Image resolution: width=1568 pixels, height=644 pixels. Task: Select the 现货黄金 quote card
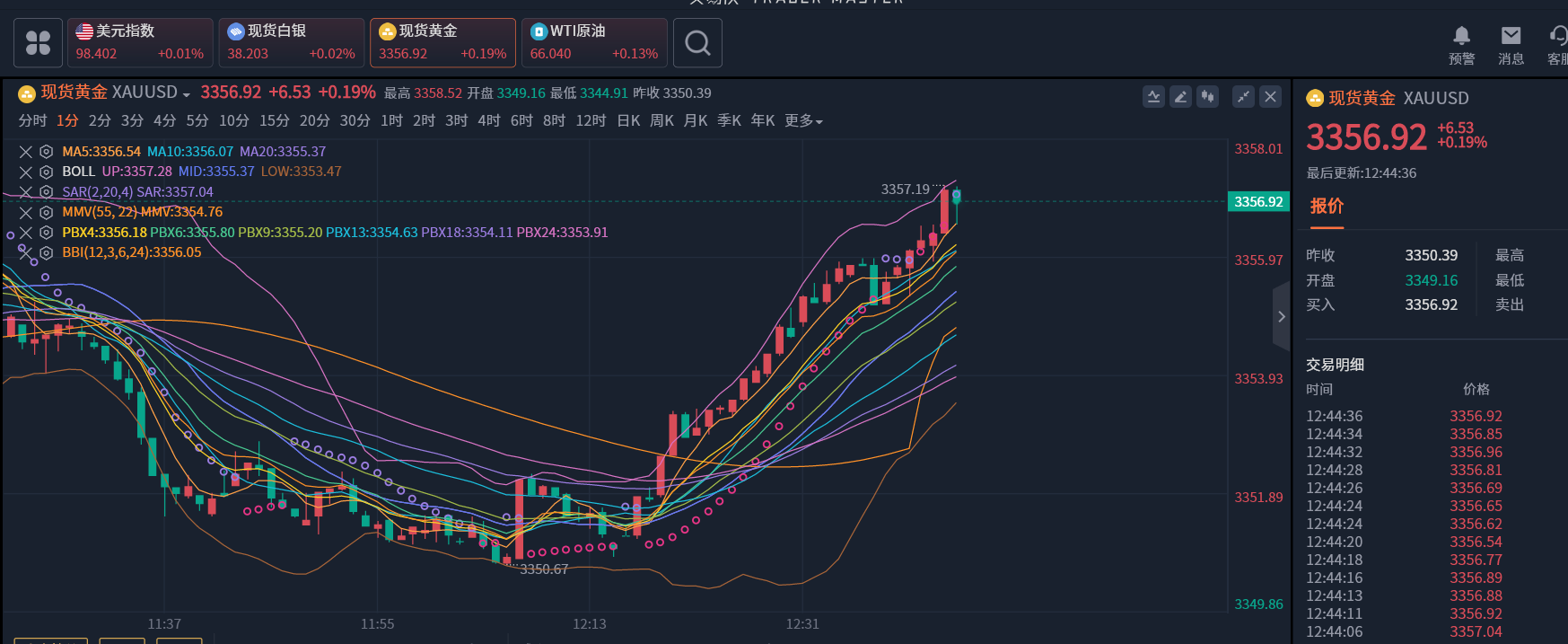442,42
